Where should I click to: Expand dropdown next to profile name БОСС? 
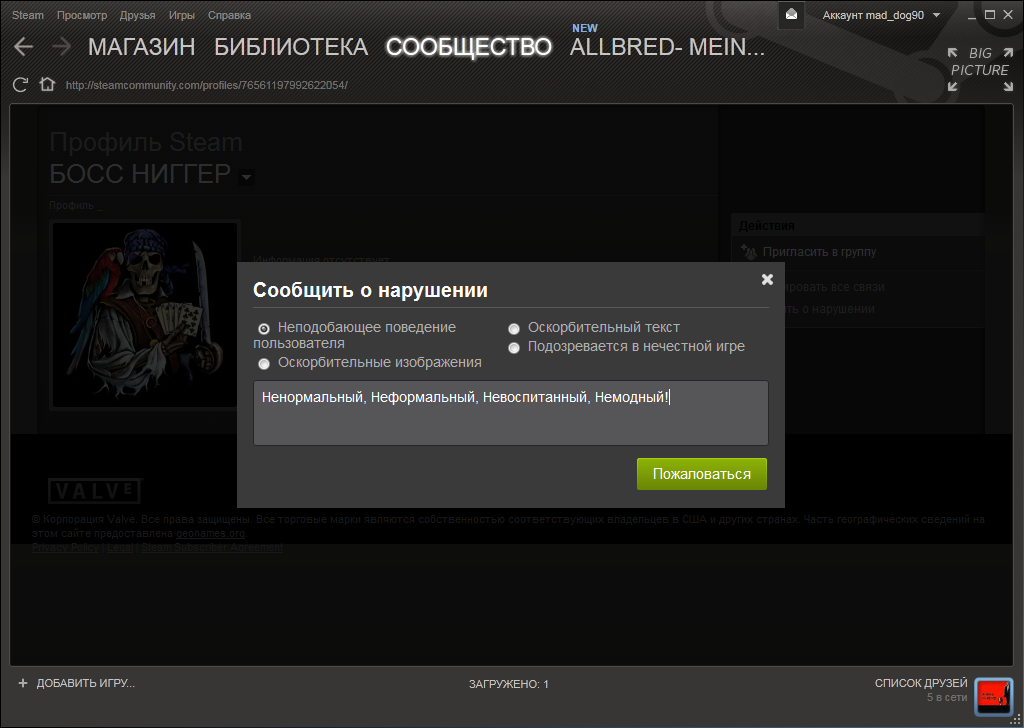tap(246, 177)
